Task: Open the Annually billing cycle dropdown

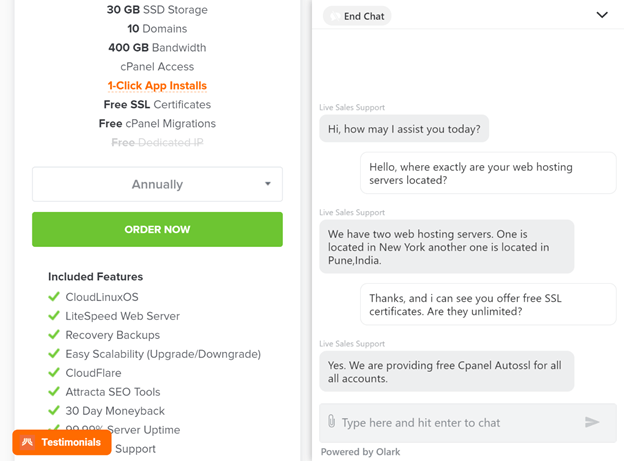Action: (158, 184)
